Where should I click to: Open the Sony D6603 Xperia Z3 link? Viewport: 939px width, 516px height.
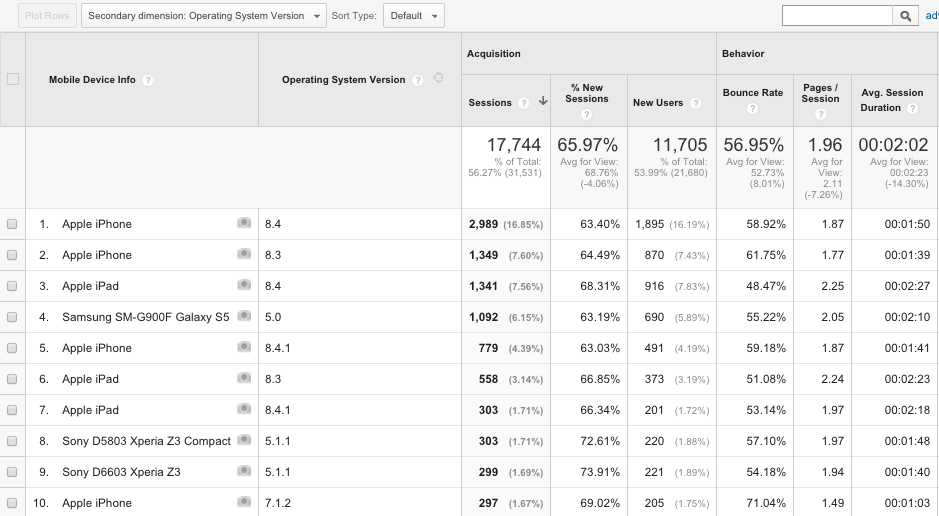click(121, 472)
